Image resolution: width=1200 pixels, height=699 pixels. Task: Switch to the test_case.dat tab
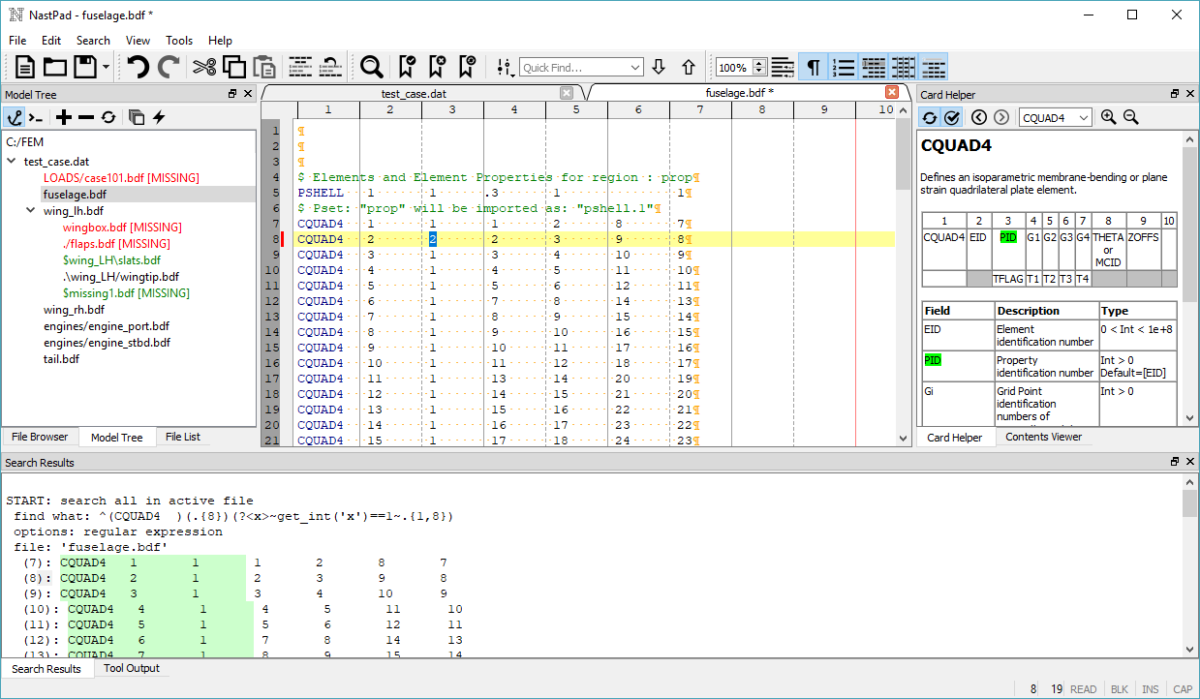(415, 92)
